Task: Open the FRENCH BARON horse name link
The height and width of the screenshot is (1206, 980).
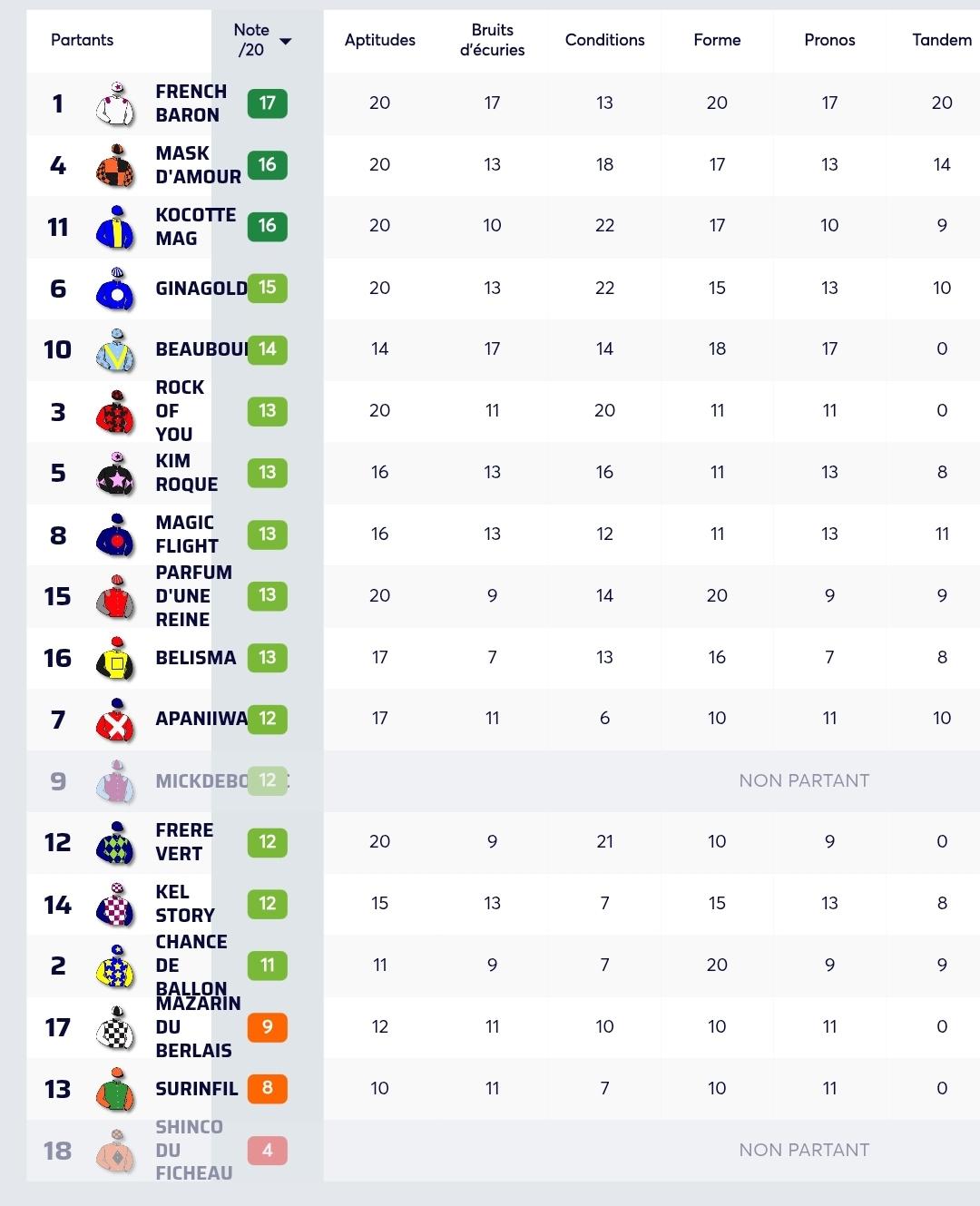Action: pyautogui.click(x=191, y=103)
